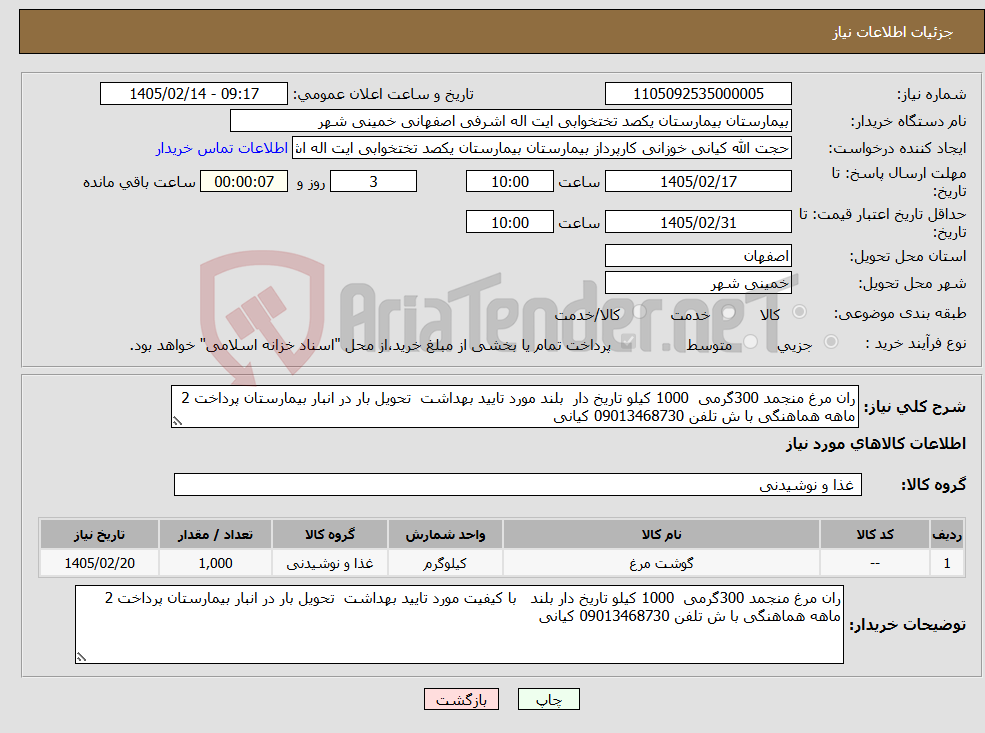This screenshot has height=733, width=985.
Task: Click the price validity time 10:00 field
Action: [509, 222]
